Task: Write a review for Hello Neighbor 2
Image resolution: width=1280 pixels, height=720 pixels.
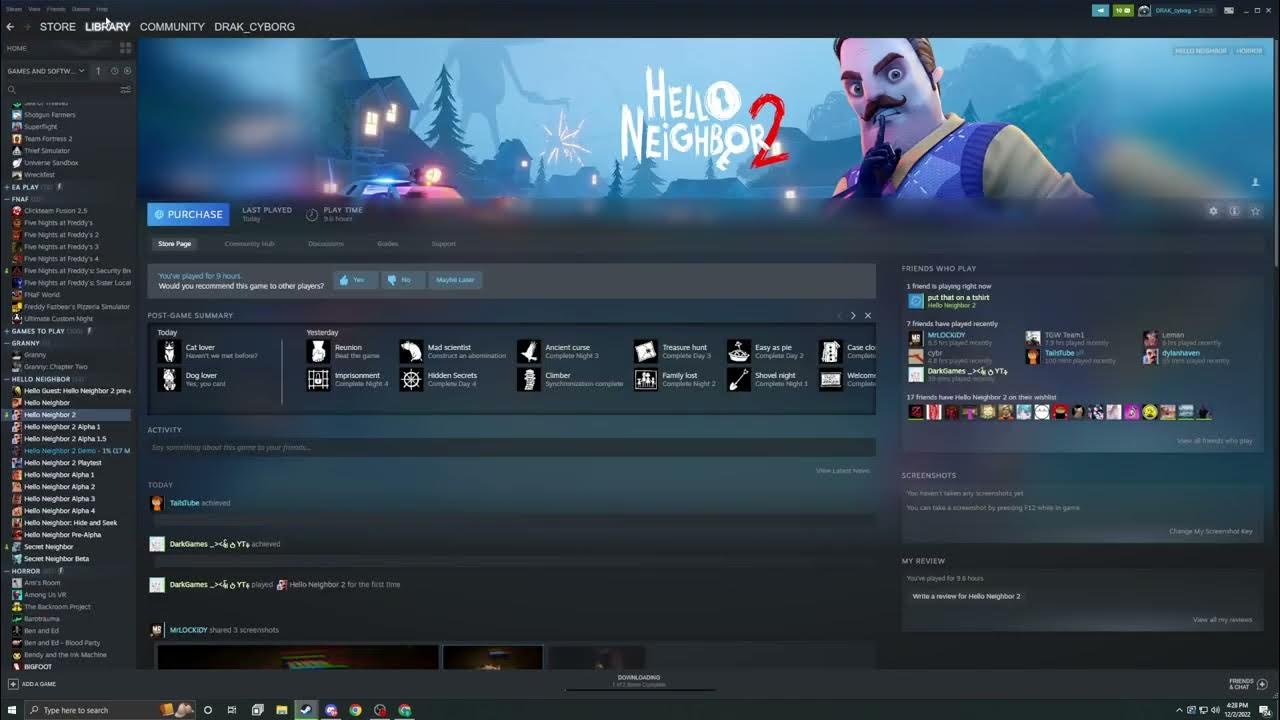Action: tap(966, 596)
